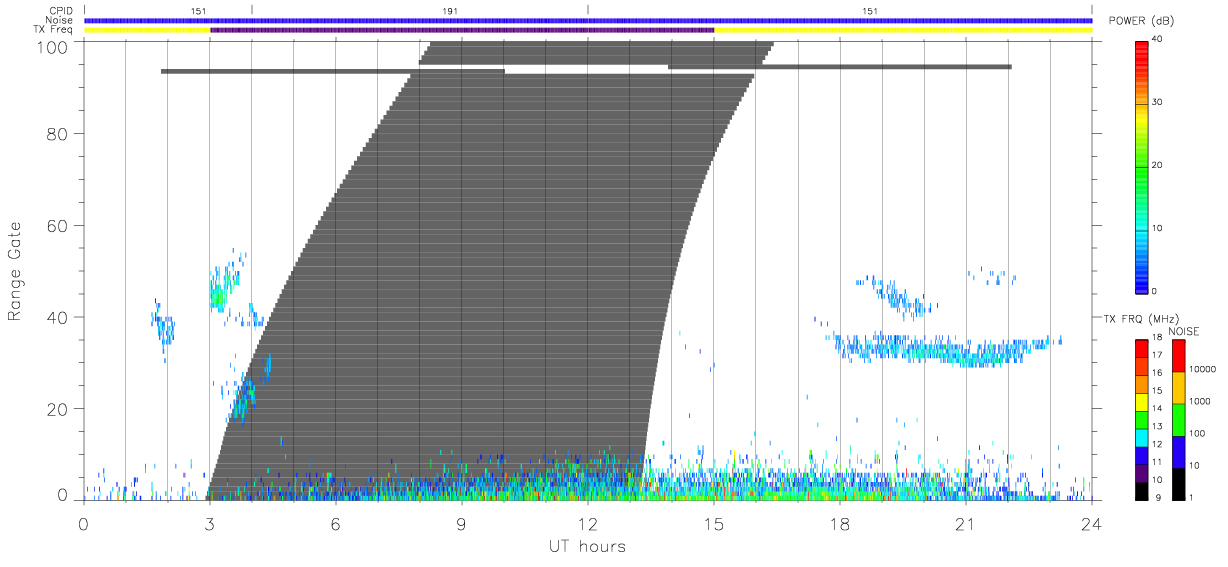Click the green swatch in NOISE legend
The image size is (1228, 567).
1178,420
